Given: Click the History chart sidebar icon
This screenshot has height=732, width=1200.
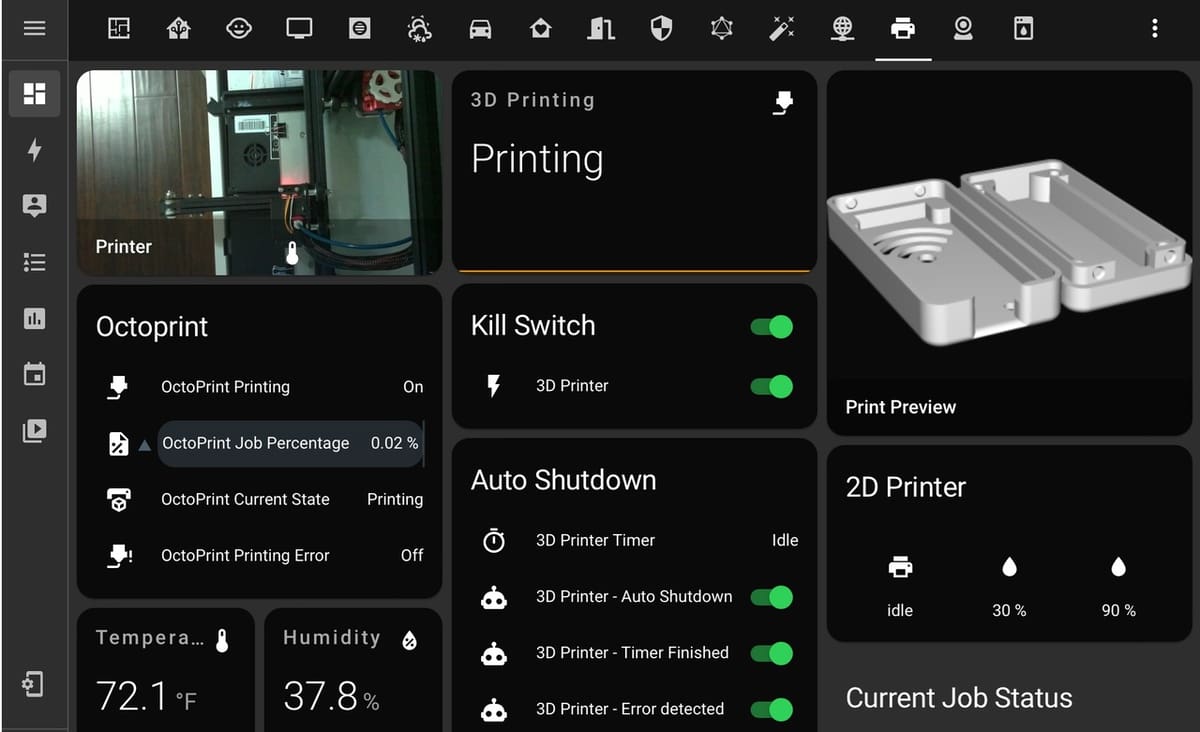Looking at the screenshot, I should click(34, 319).
